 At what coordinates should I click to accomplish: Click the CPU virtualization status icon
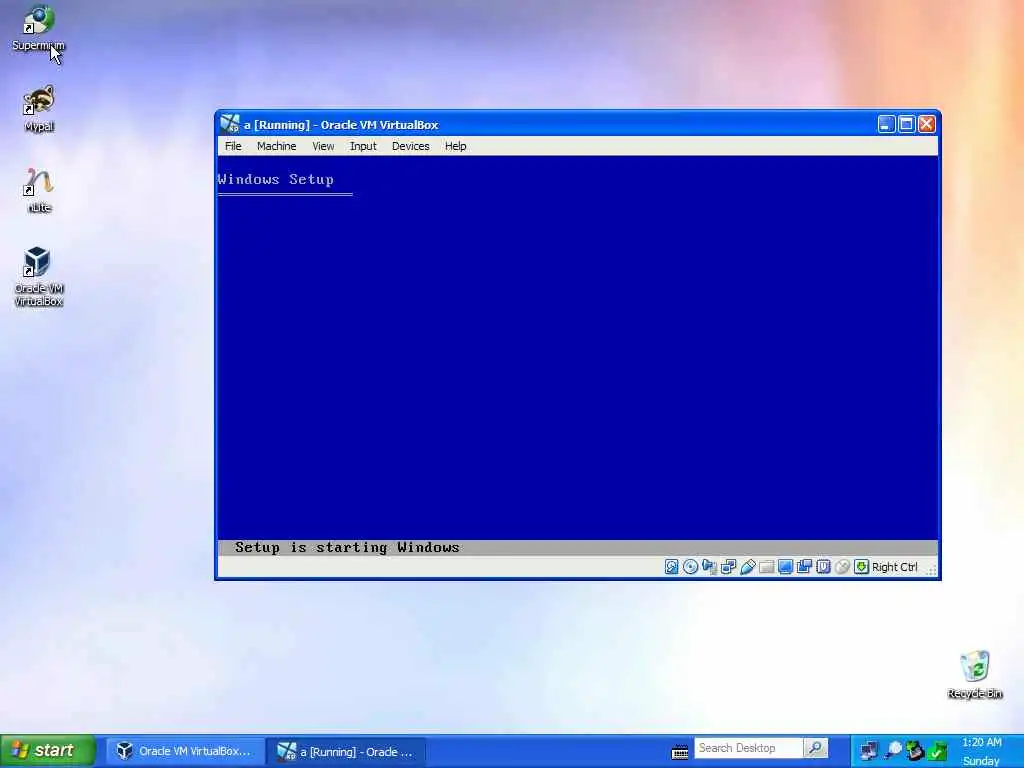[824, 567]
